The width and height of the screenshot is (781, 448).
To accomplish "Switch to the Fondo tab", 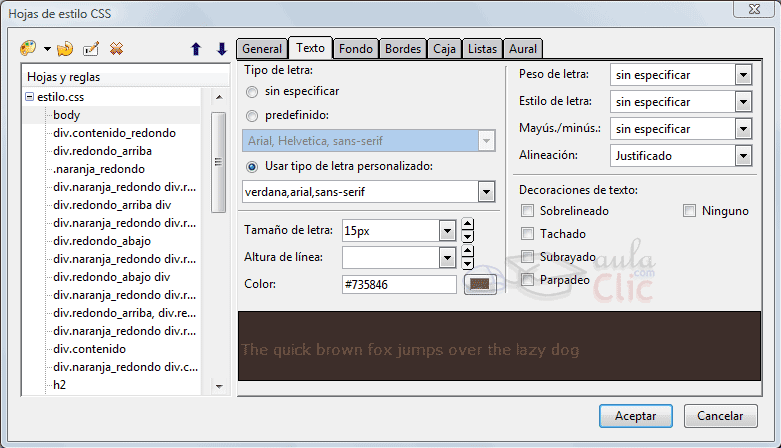I will (356, 48).
